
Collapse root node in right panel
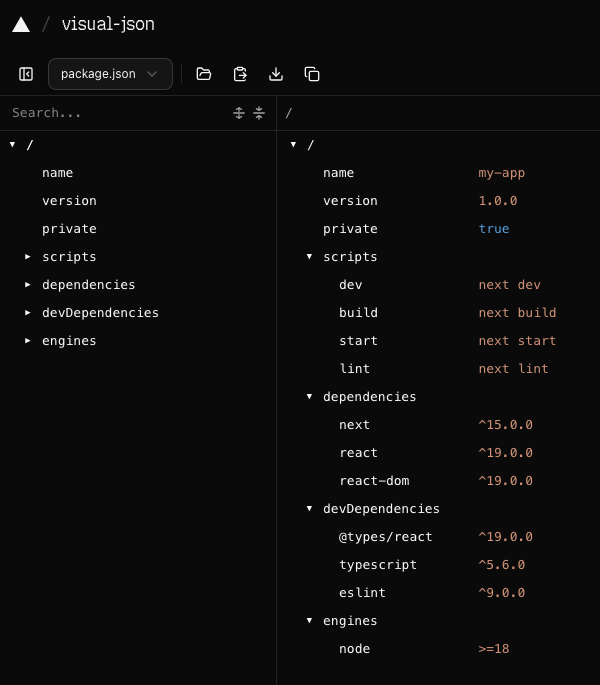pos(294,145)
